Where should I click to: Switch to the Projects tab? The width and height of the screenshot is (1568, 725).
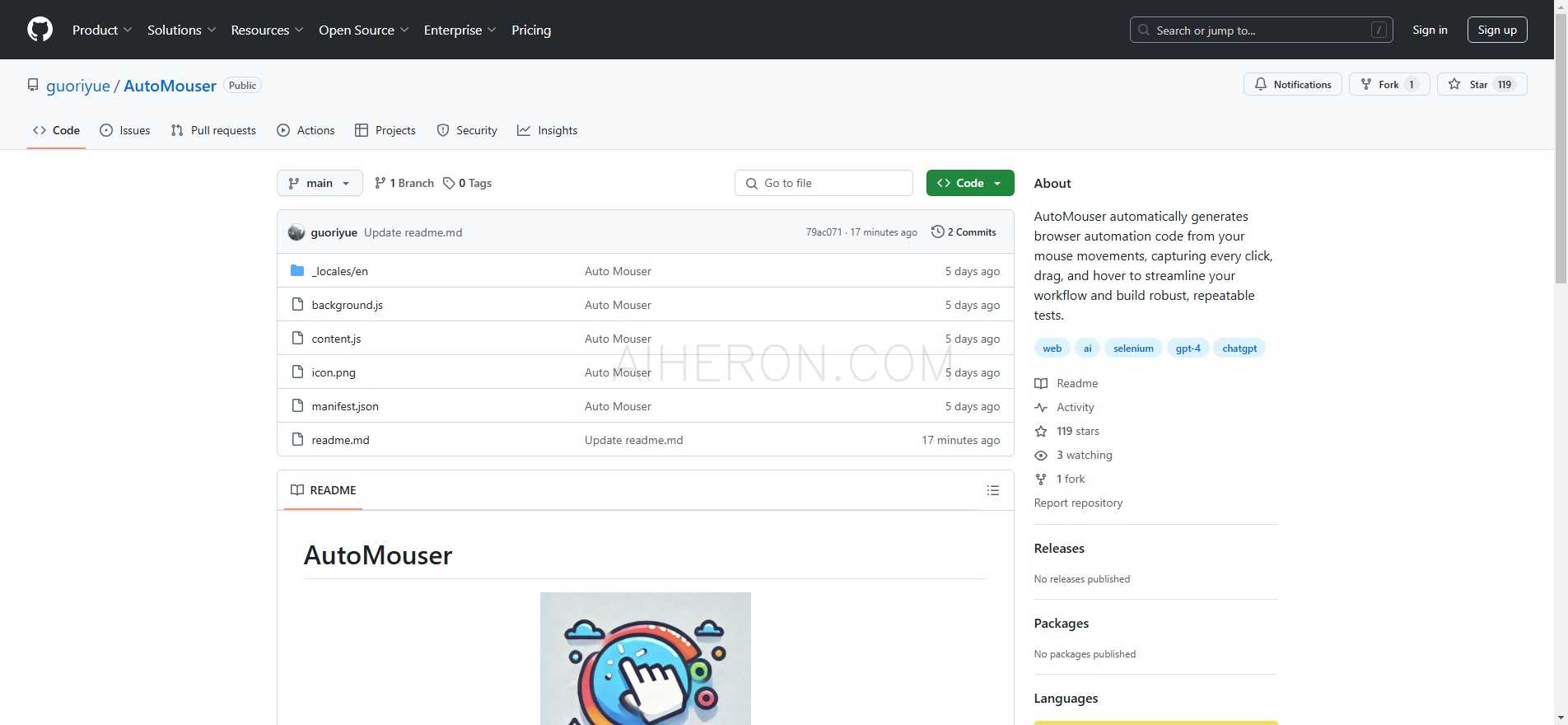385,130
